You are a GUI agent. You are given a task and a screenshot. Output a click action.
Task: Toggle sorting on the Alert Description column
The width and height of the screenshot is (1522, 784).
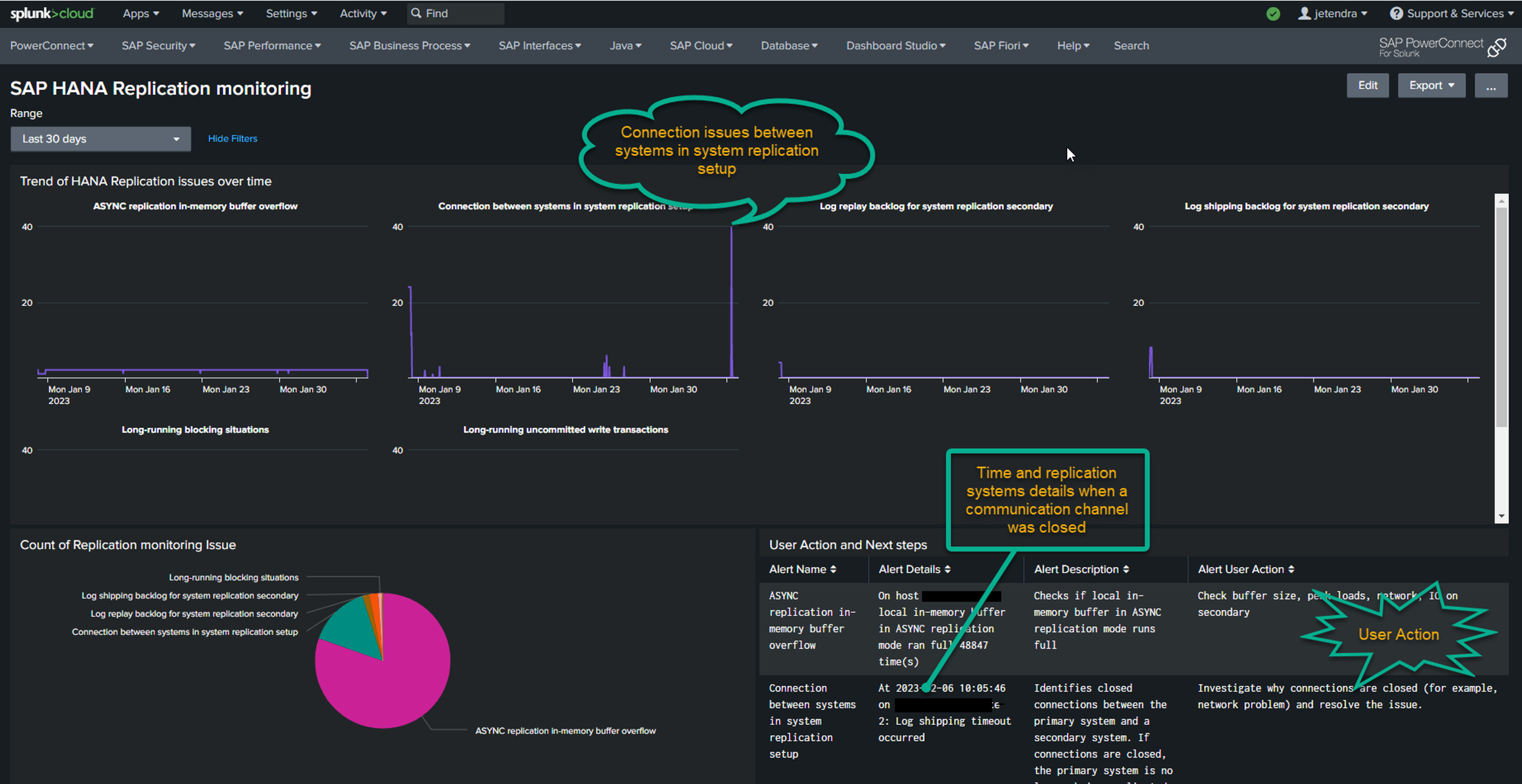coord(1126,569)
